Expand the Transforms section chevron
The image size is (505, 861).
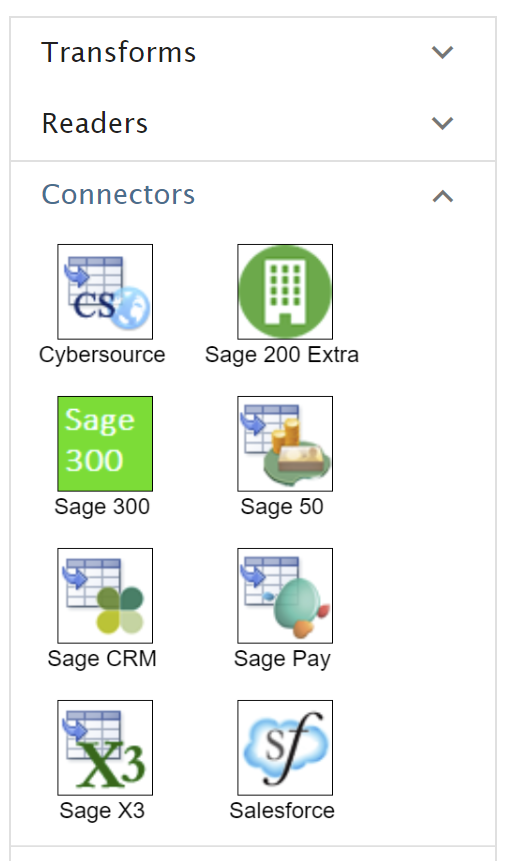point(442,52)
